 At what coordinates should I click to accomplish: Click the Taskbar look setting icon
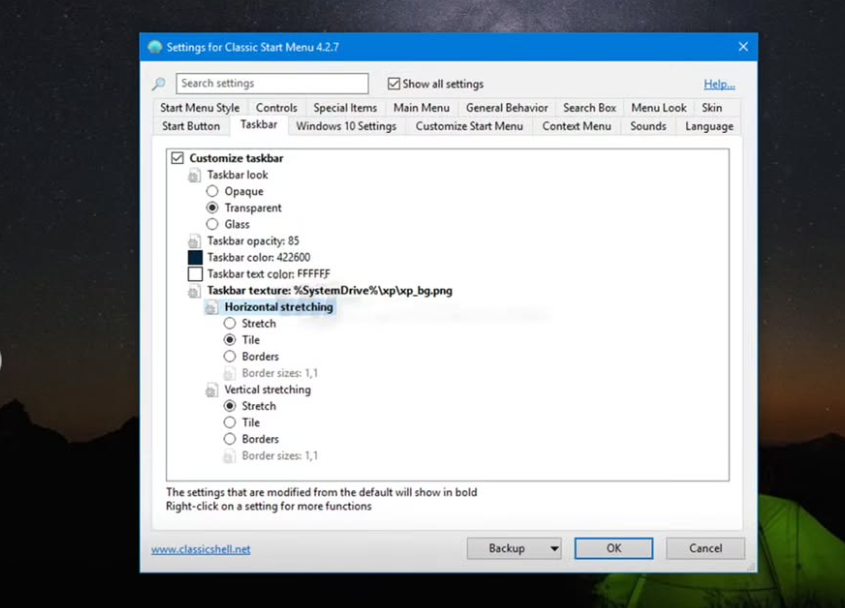pos(195,175)
